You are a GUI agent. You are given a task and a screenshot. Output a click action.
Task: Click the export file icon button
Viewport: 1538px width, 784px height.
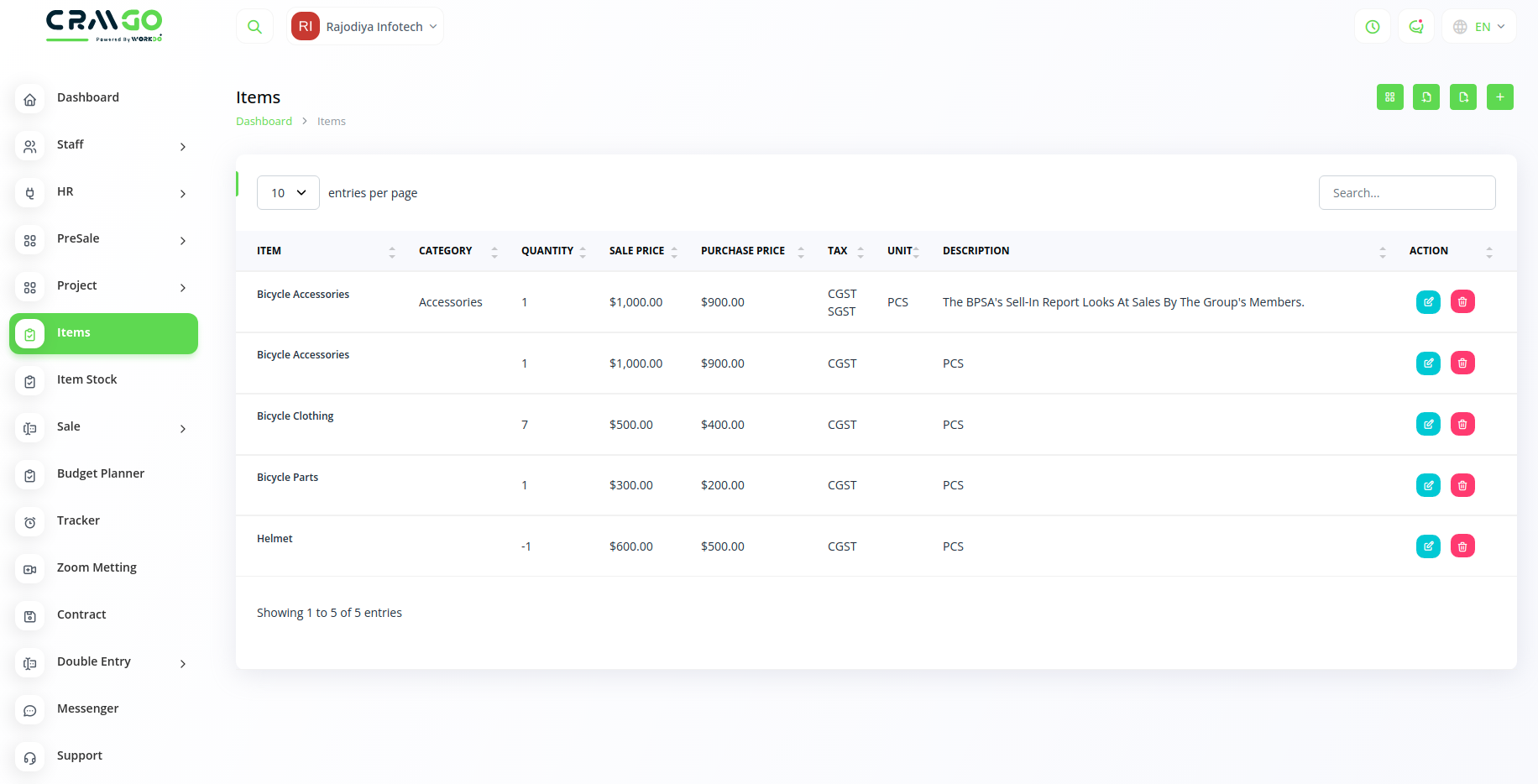(x=1463, y=97)
